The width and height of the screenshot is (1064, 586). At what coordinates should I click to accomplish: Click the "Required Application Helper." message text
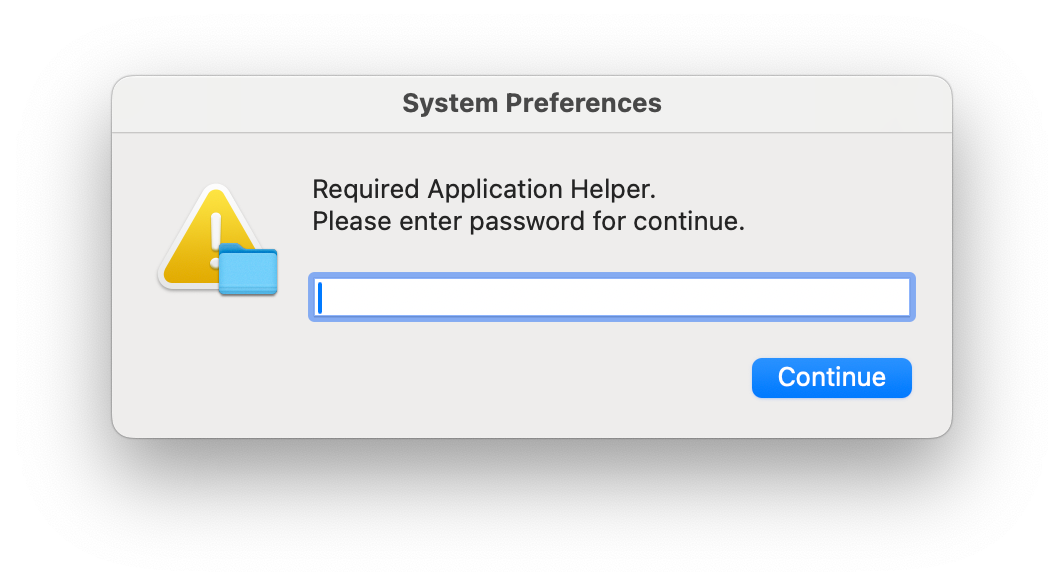click(x=484, y=189)
